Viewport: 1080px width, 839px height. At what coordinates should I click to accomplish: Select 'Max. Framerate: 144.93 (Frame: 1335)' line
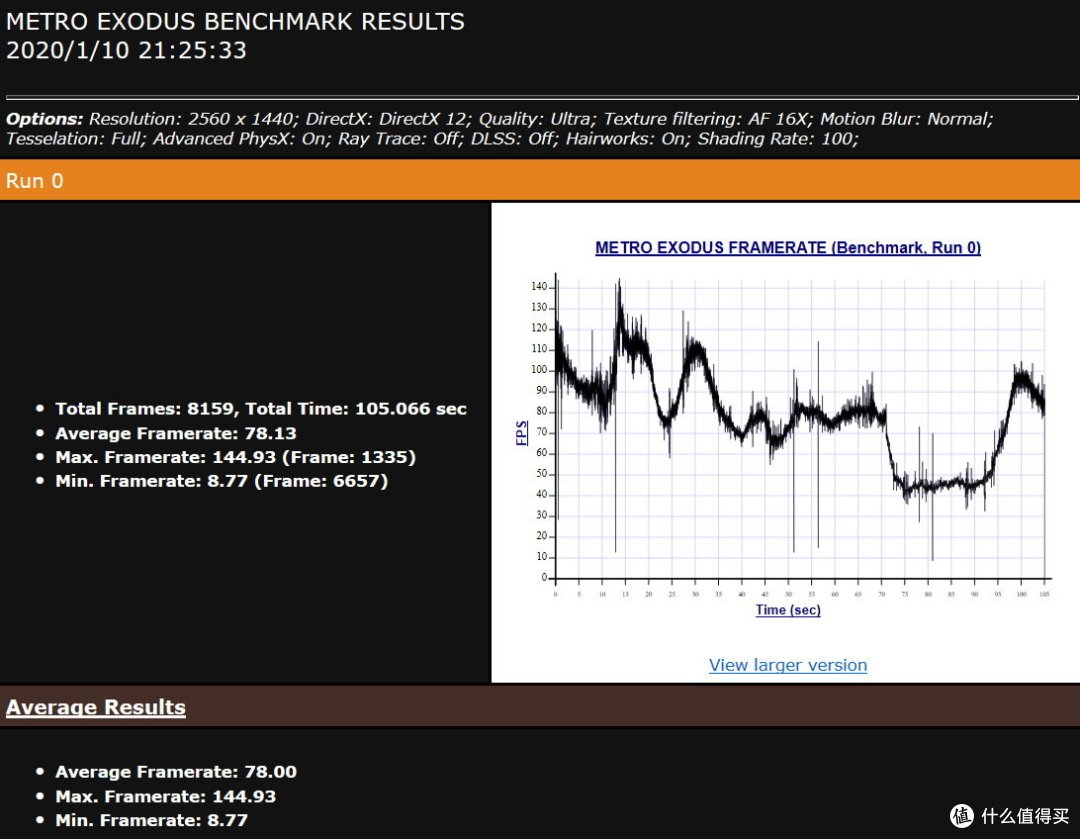[x=236, y=457]
